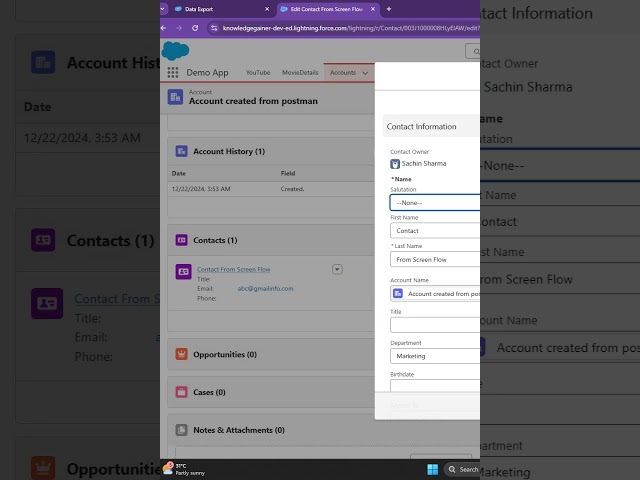
Task: Open site information icon in address bar
Action: pos(214,28)
